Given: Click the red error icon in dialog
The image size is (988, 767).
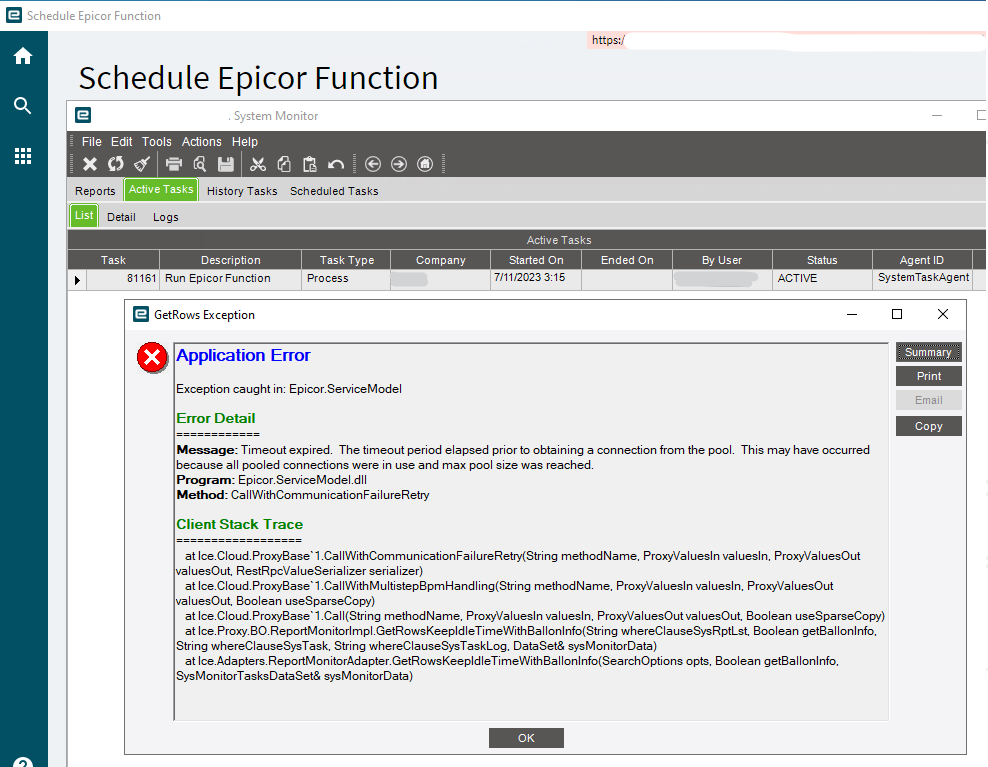Looking at the screenshot, I should [152, 358].
